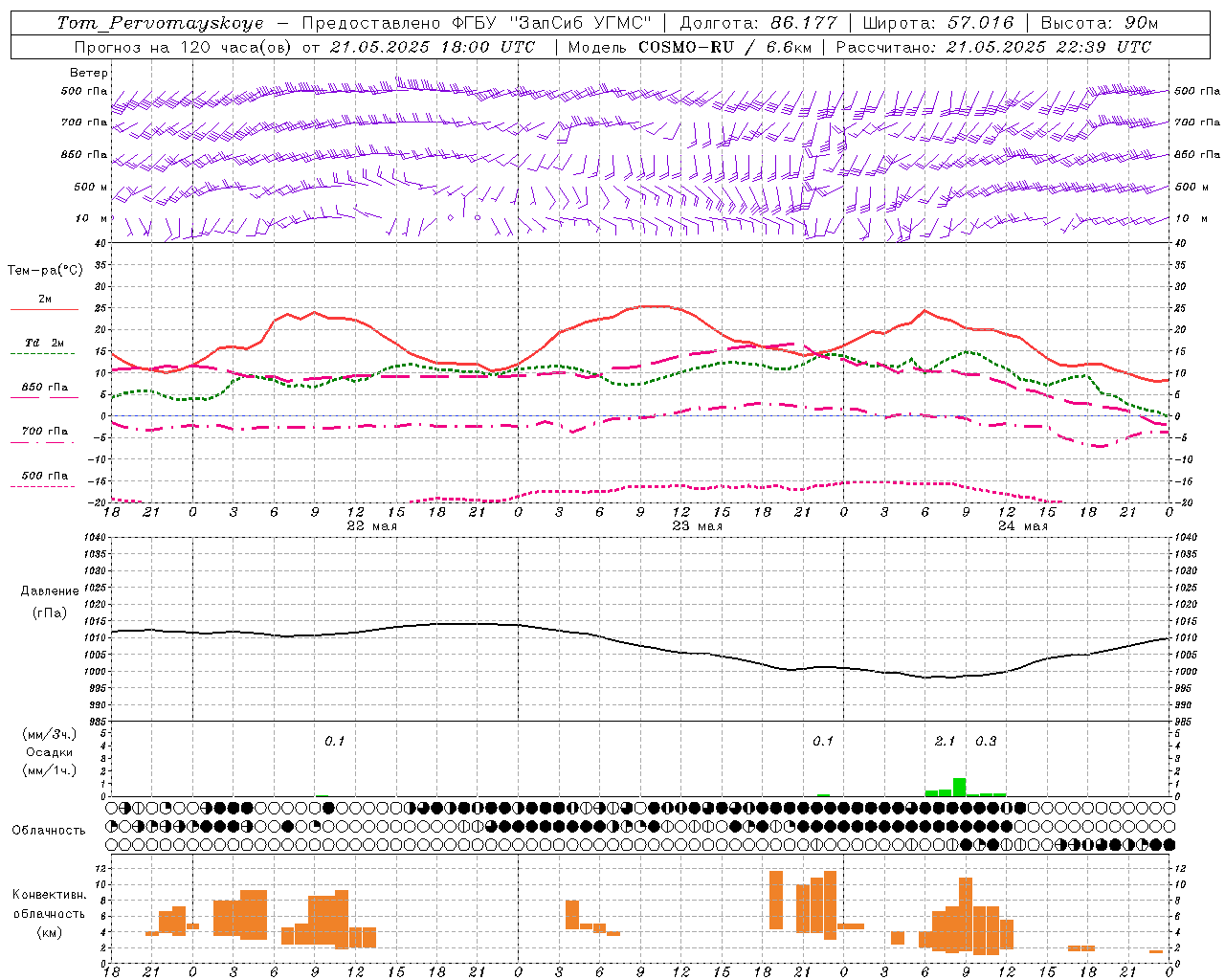Click the 2.1 precipitation amount value
The image size is (1225, 980).
[x=945, y=741]
